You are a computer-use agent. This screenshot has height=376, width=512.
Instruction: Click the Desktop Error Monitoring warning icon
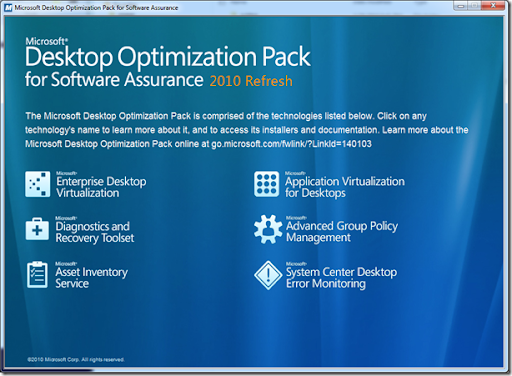[x=268, y=275]
